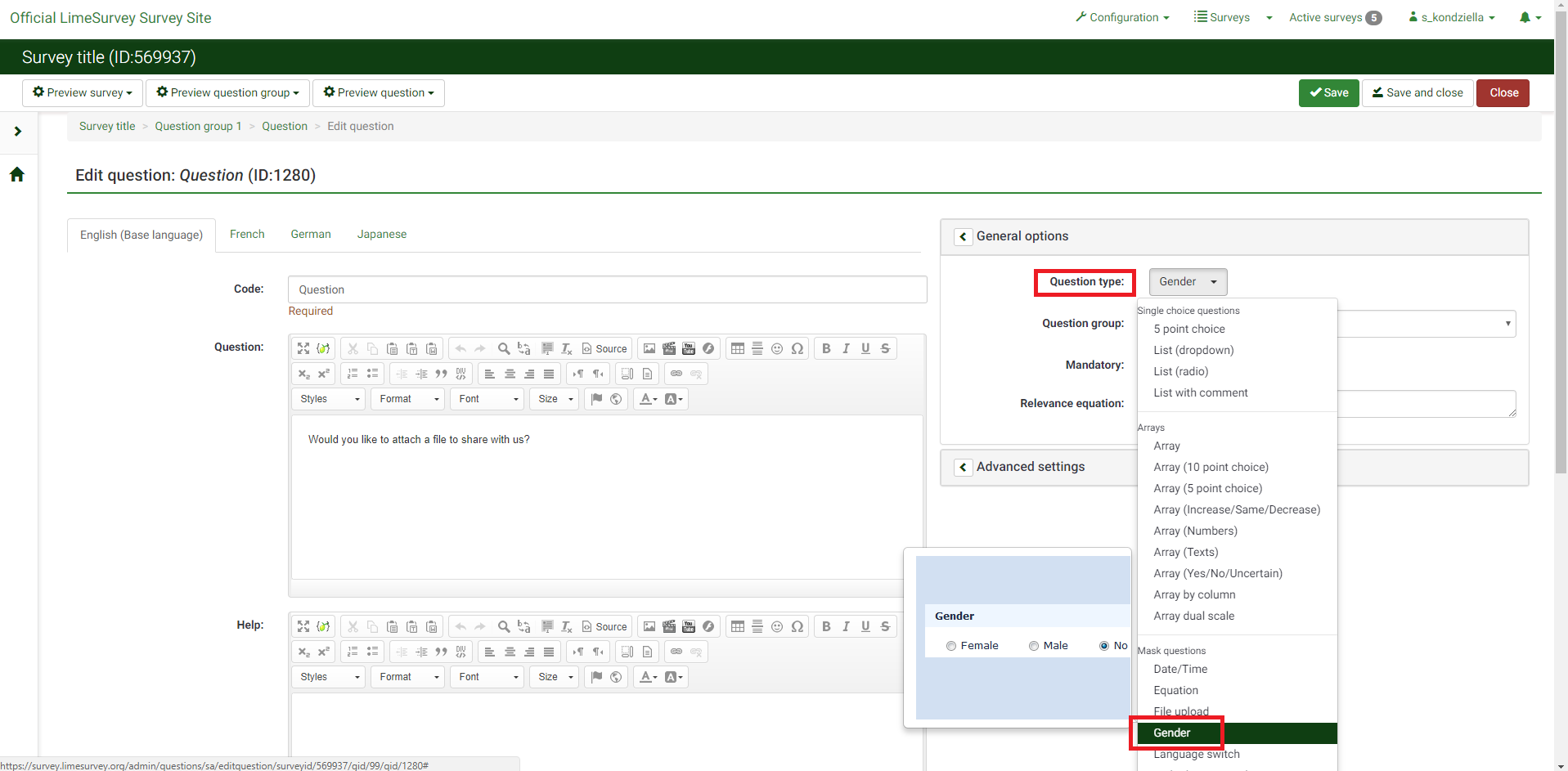Collapse the General options panel
Screen dimensions: 1568x771
964,236
